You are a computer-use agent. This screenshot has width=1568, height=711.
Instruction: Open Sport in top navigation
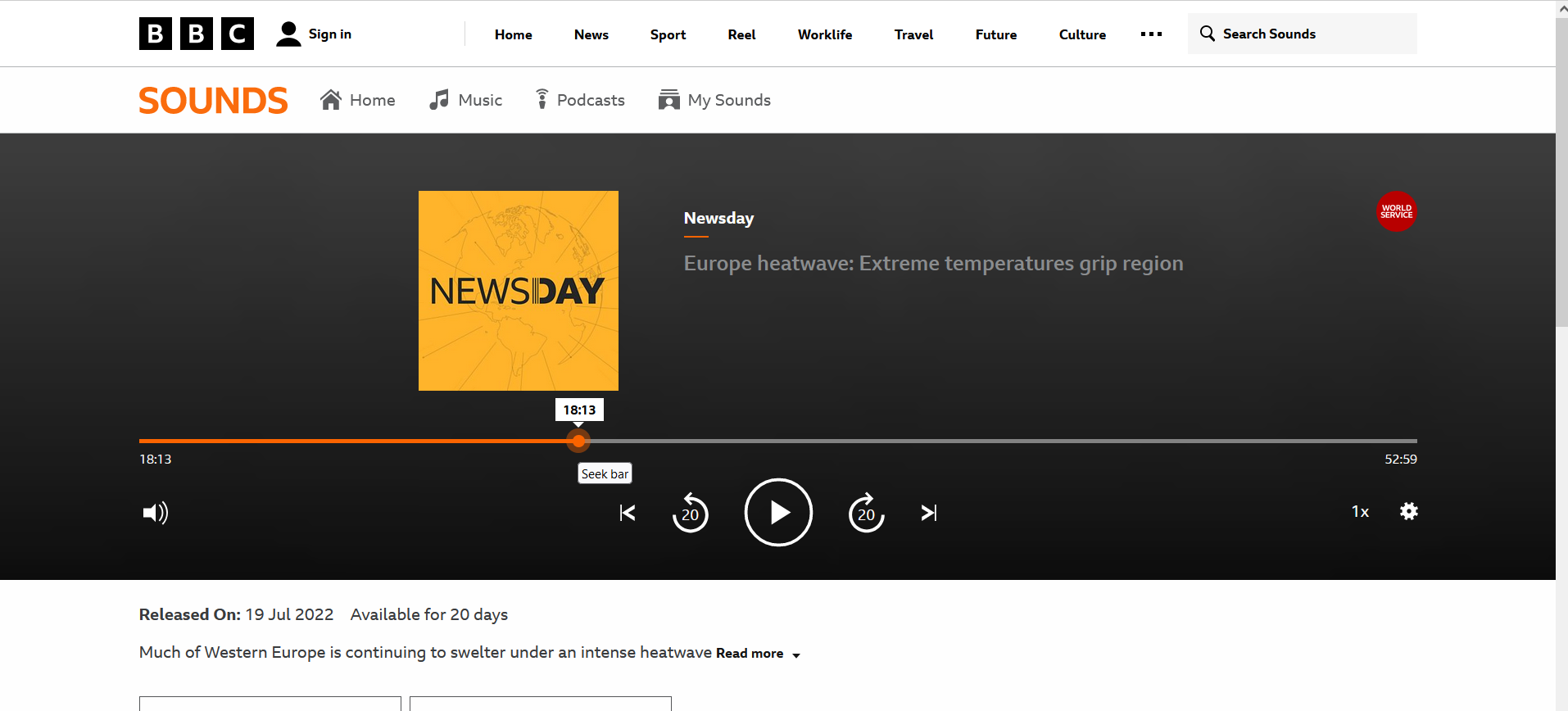pyautogui.click(x=668, y=34)
